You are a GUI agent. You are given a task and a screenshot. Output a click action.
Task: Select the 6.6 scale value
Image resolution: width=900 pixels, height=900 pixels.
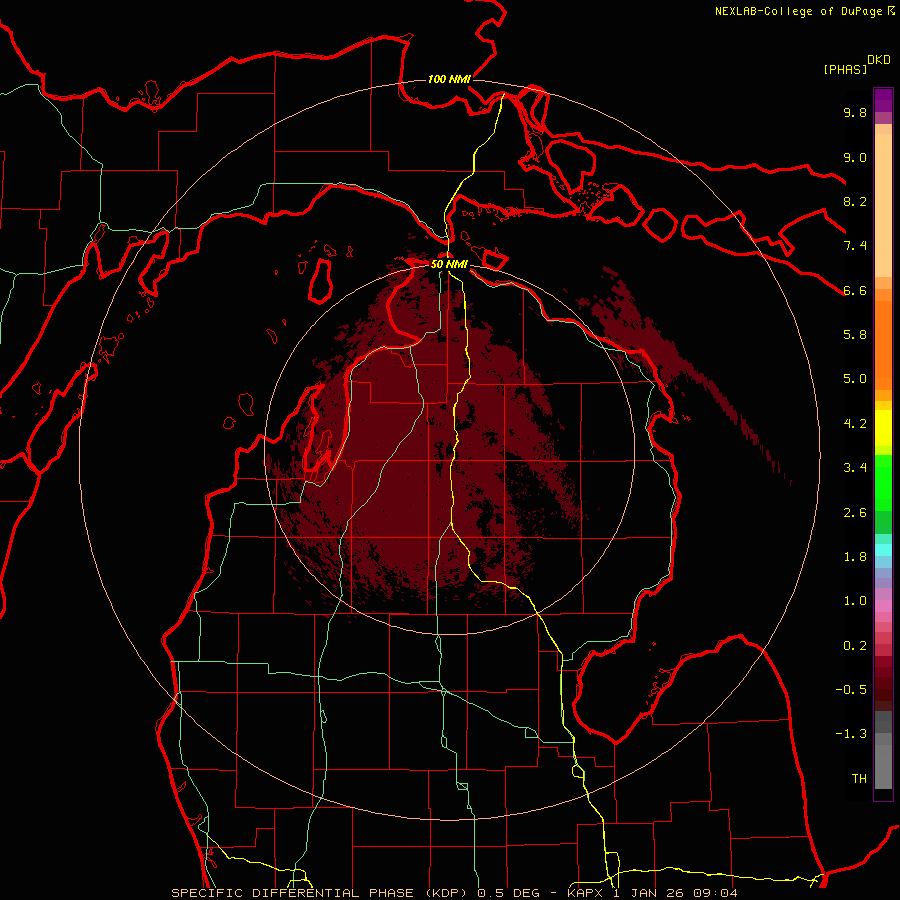(855, 290)
